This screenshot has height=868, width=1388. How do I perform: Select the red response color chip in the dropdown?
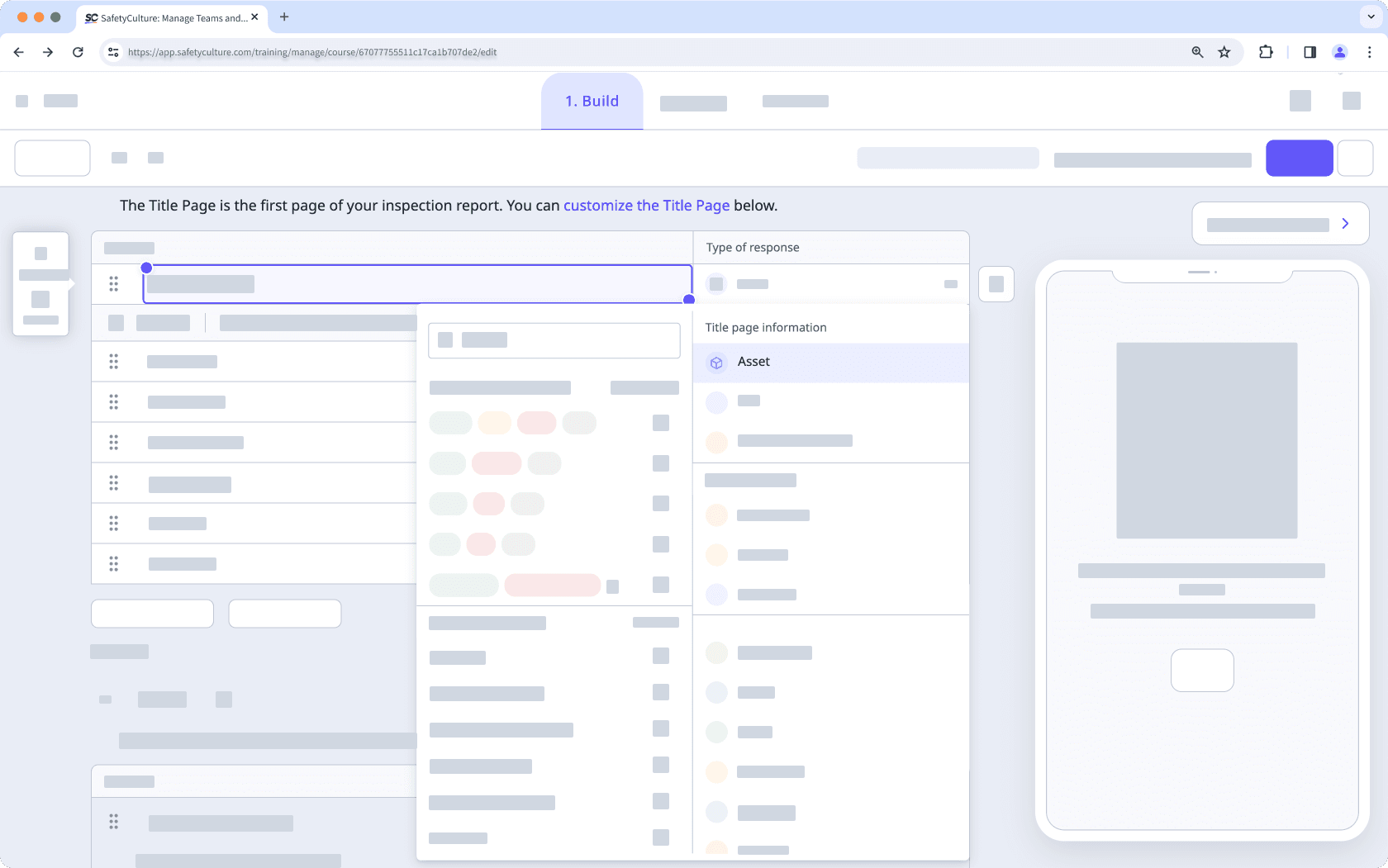(536, 422)
